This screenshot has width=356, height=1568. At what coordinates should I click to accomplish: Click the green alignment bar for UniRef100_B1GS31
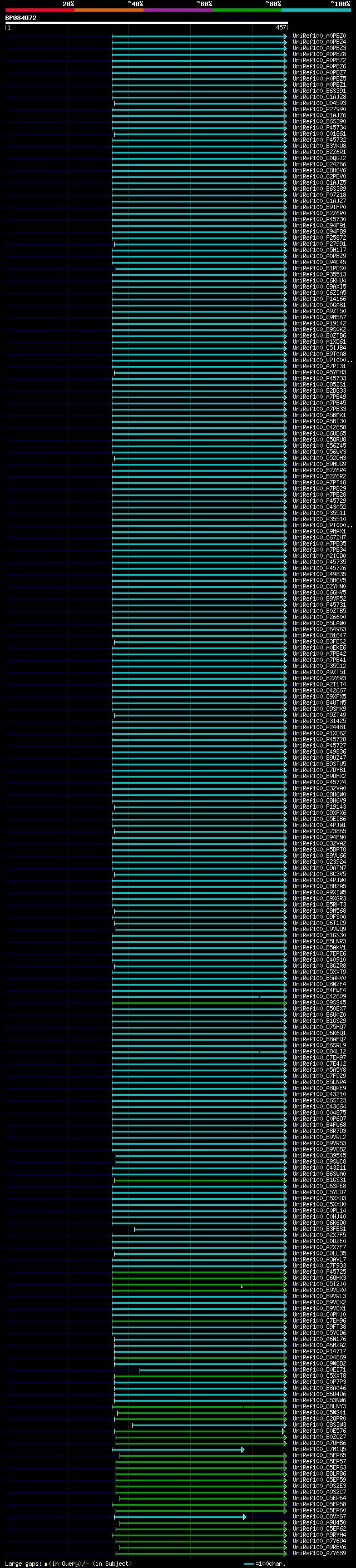200,1180
